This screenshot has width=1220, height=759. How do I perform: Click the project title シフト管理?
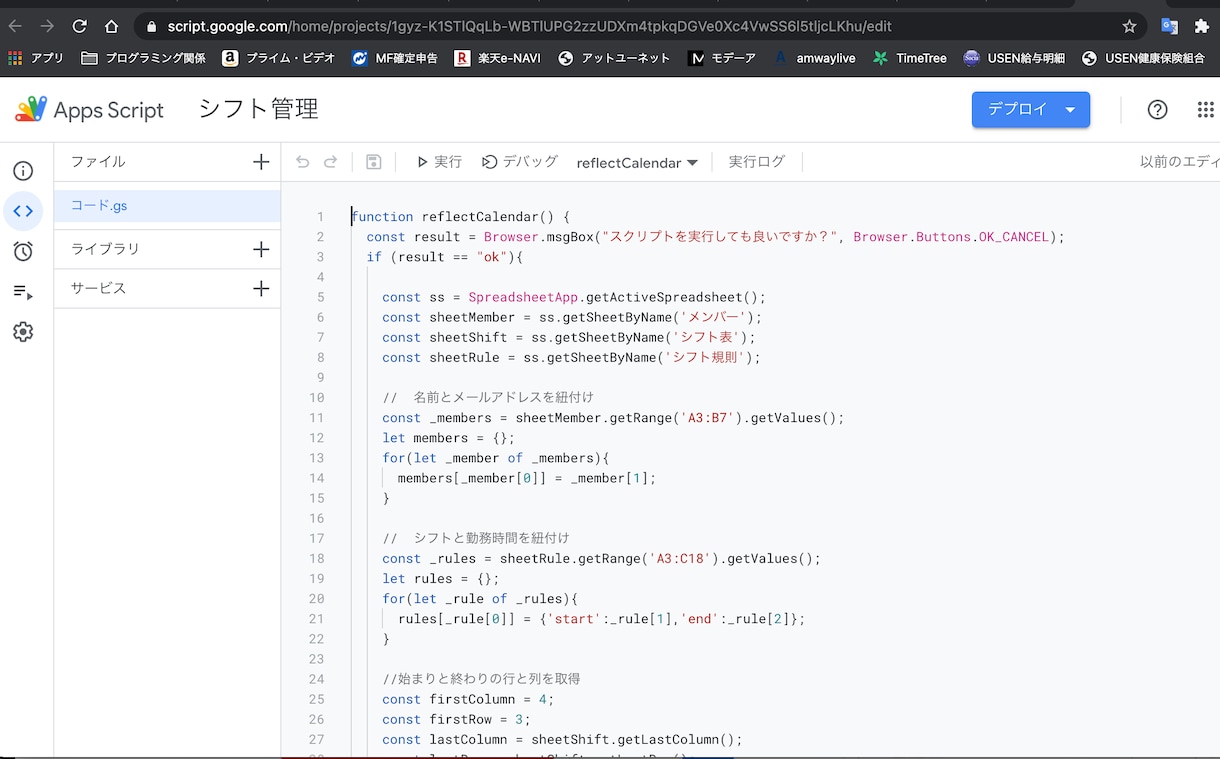(258, 109)
